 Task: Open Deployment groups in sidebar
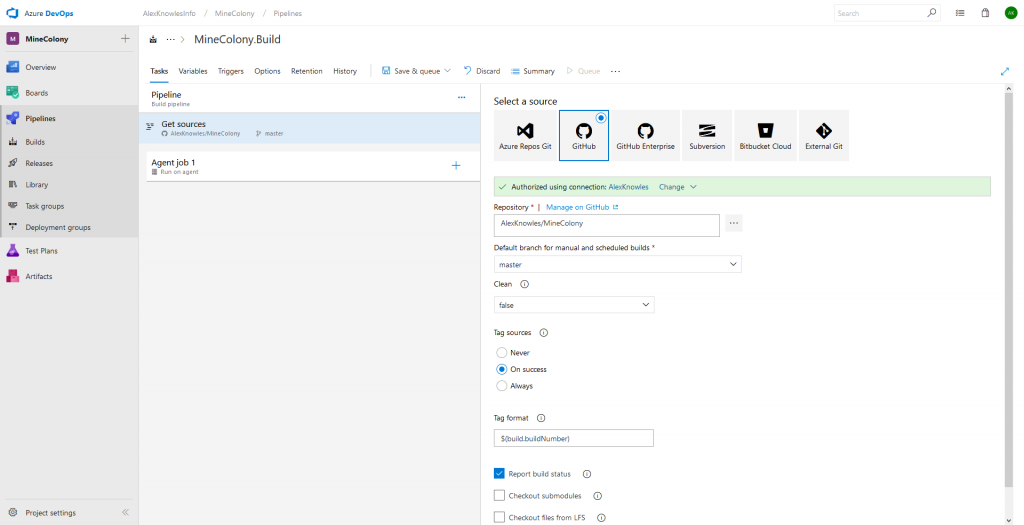[57, 228]
